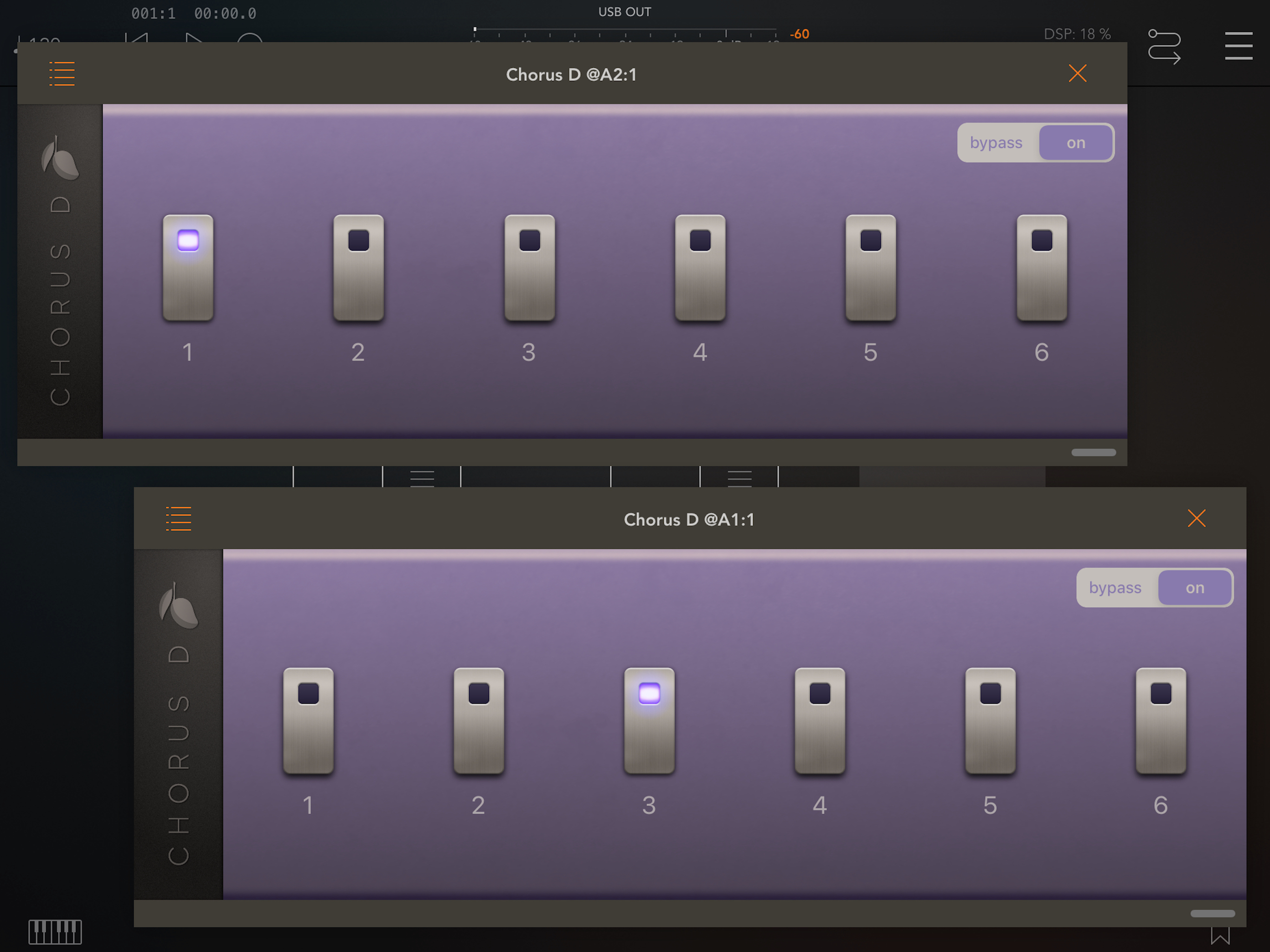
Task: Open the routing signal flow icon
Action: coord(1164,46)
